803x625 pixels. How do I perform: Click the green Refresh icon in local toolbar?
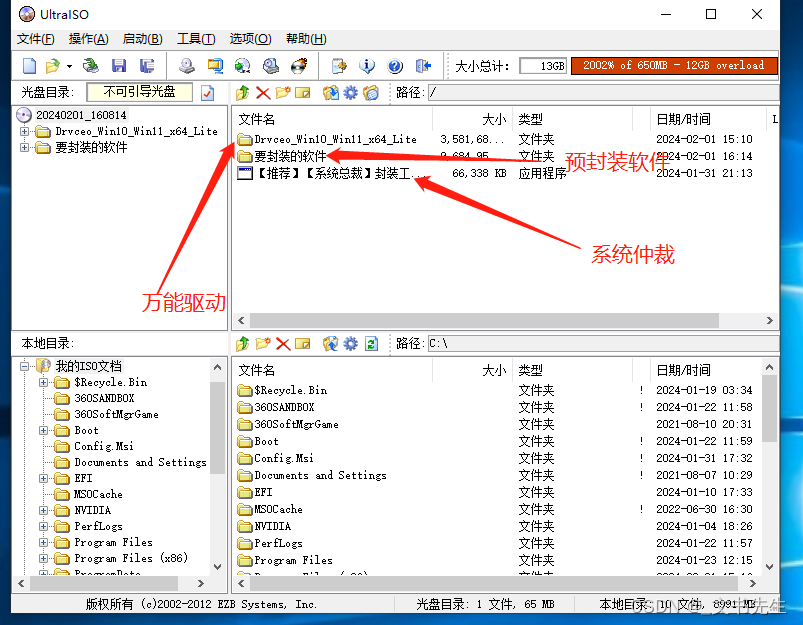pyautogui.click(x=371, y=343)
